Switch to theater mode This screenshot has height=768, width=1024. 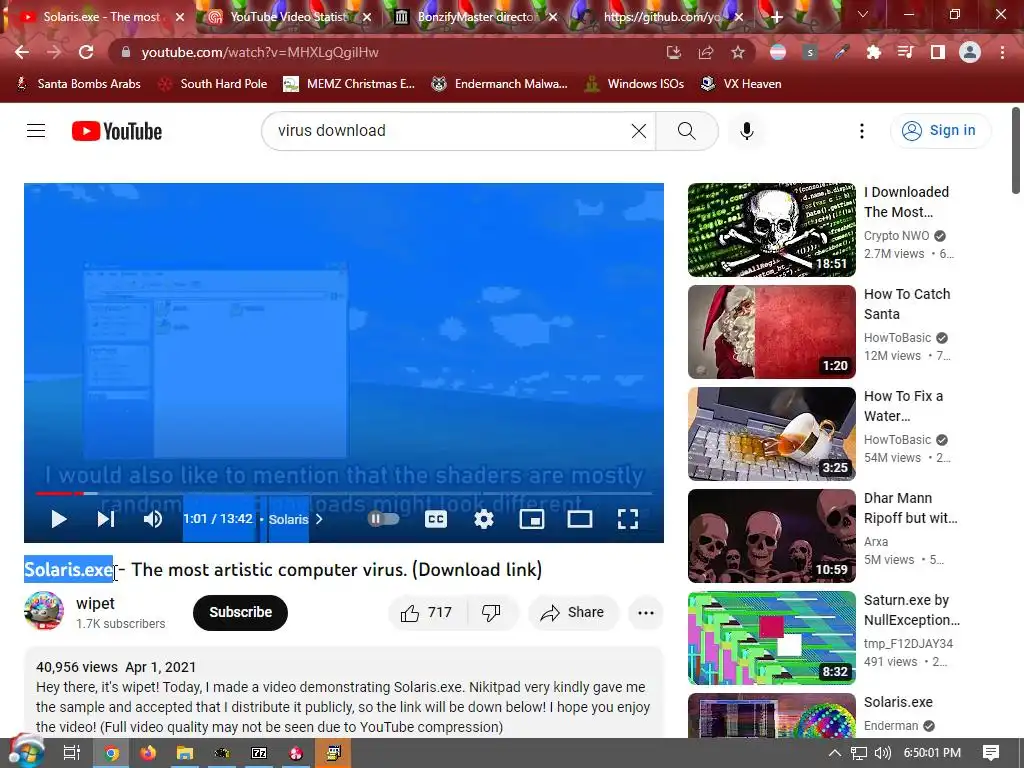579,519
